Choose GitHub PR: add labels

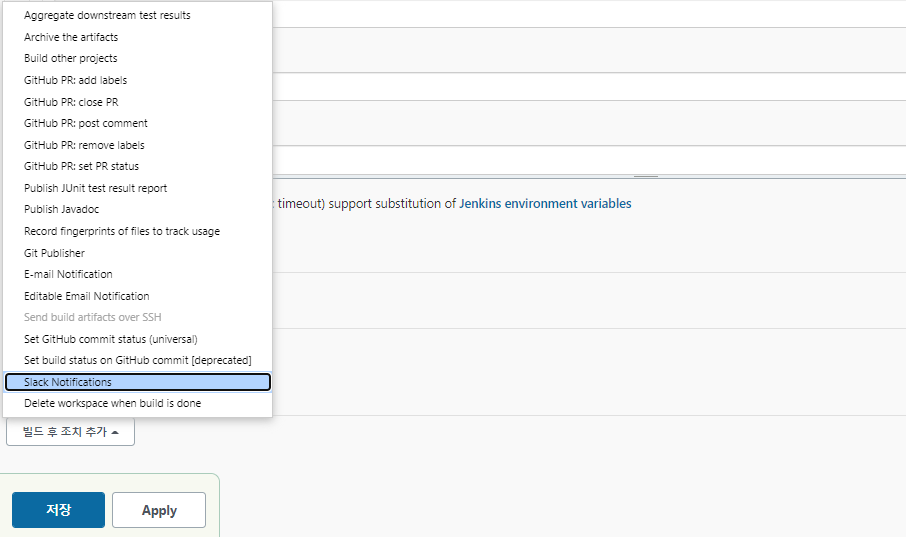(138, 80)
